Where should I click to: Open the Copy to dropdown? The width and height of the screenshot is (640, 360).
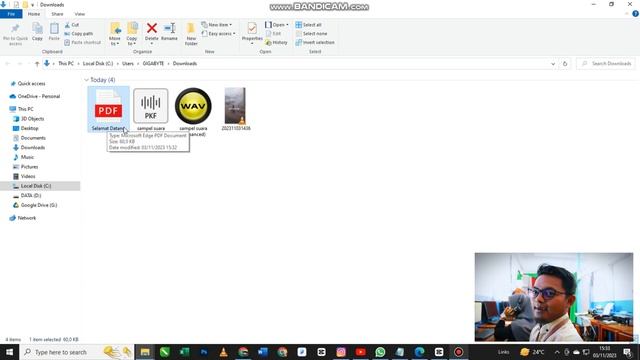click(x=132, y=34)
